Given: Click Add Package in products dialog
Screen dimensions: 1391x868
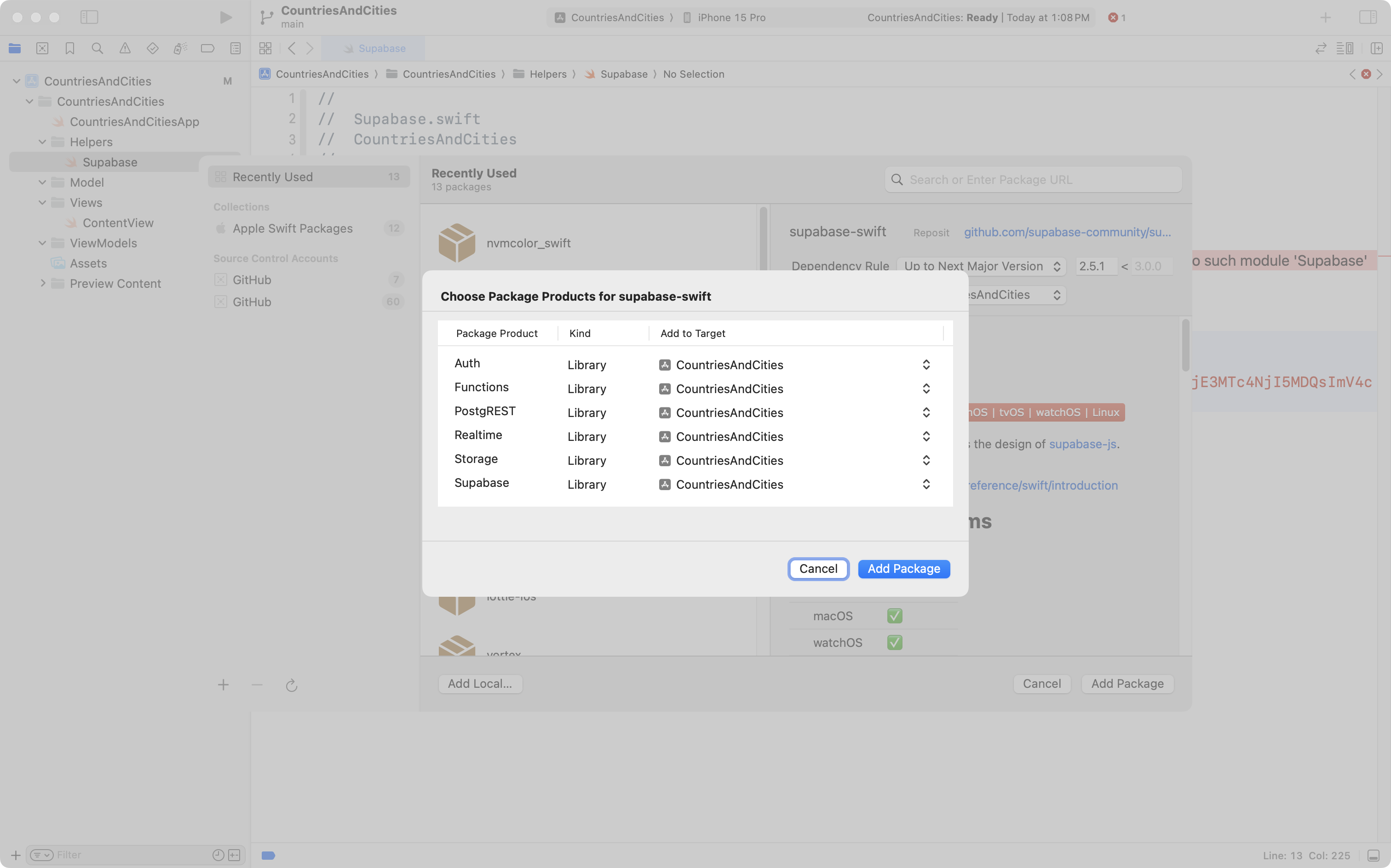Looking at the screenshot, I should [903, 569].
